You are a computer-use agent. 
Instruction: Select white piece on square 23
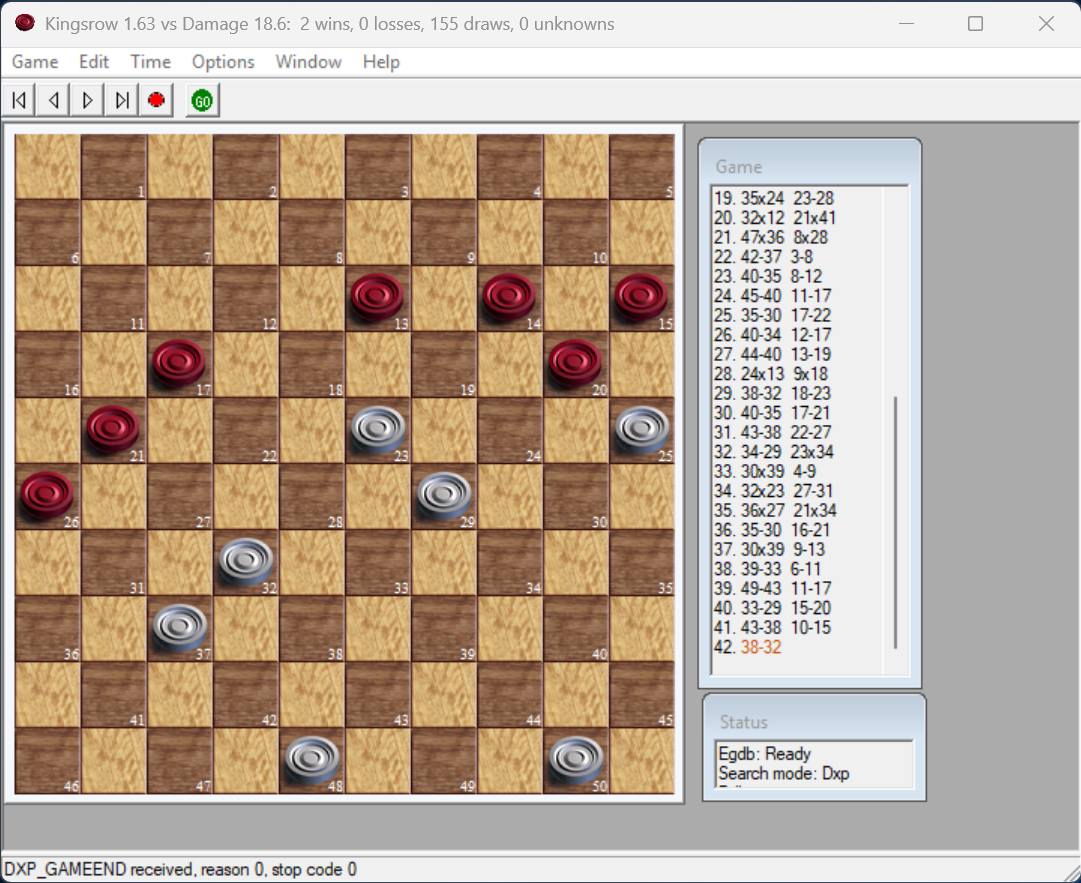point(378,429)
